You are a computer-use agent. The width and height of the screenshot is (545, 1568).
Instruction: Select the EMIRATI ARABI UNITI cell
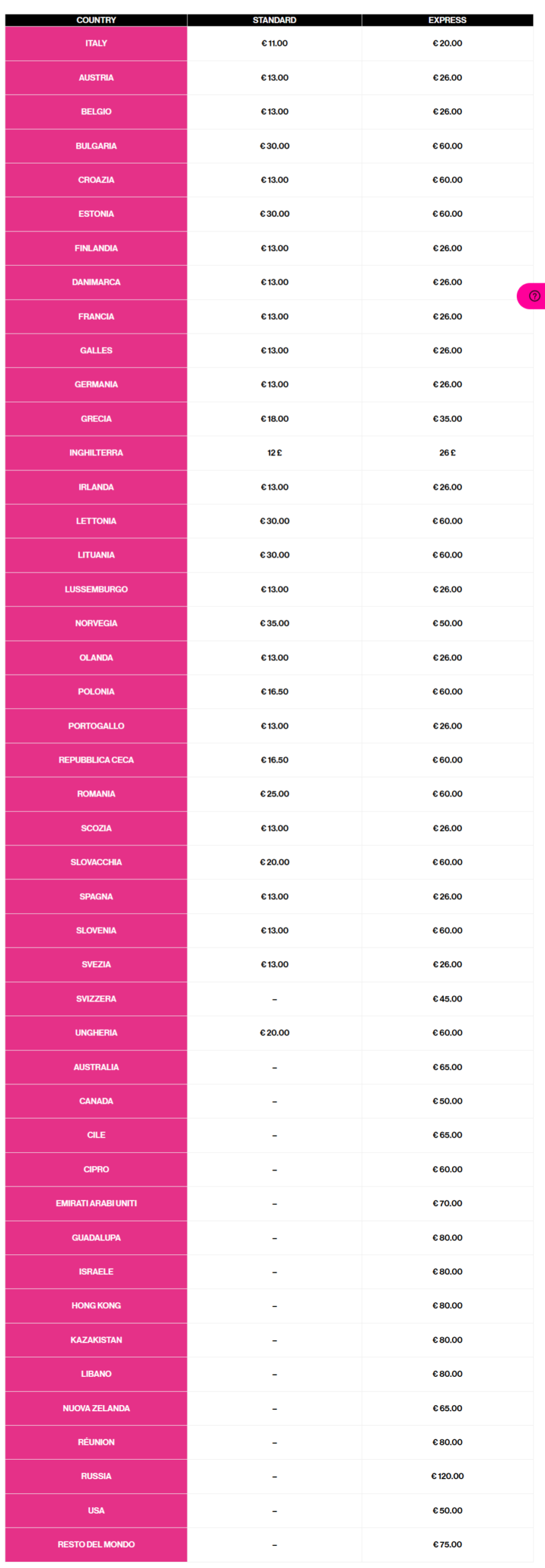point(96,1203)
